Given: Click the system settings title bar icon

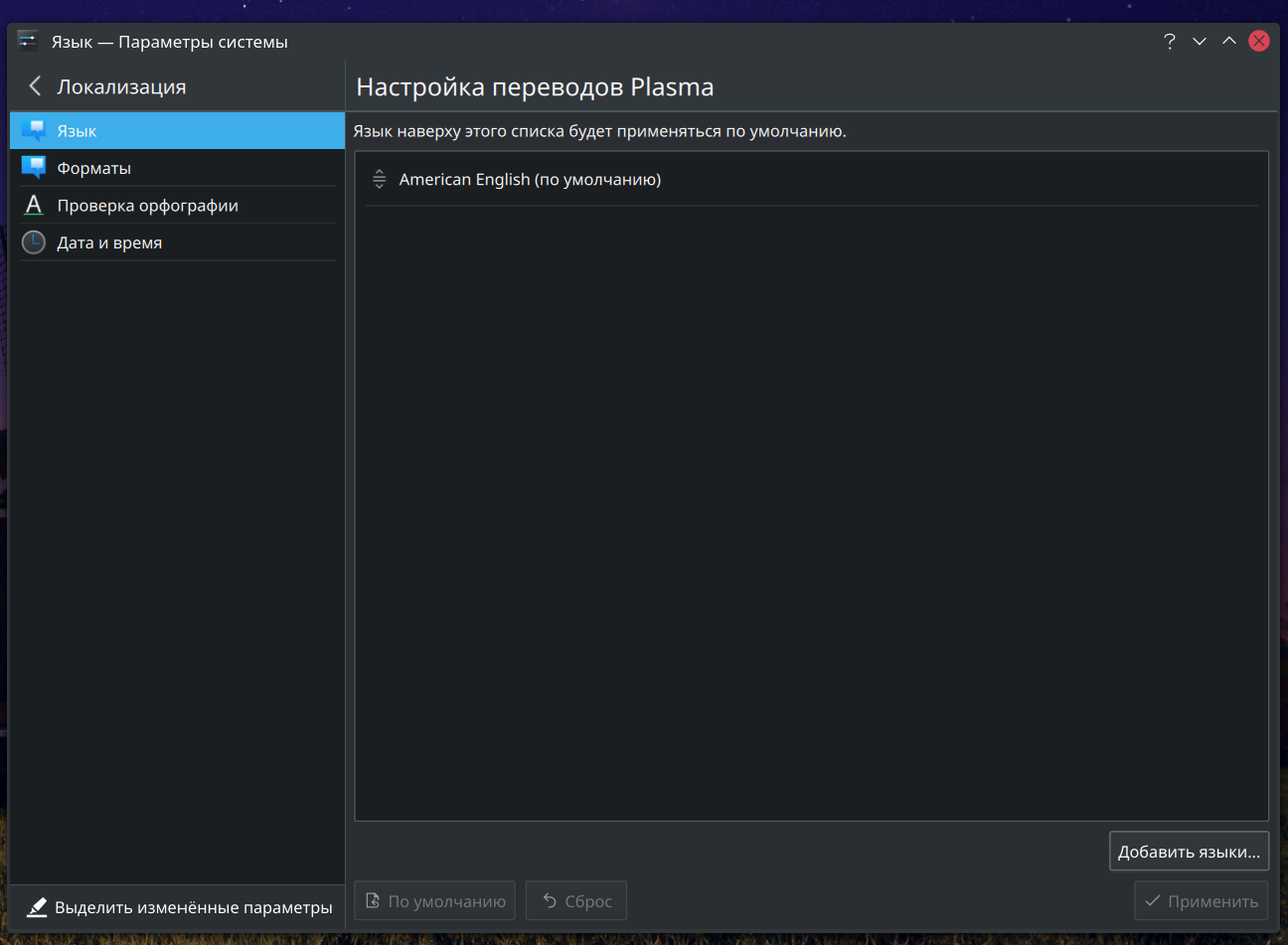Looking at the screenshot, I should [28, 41].
